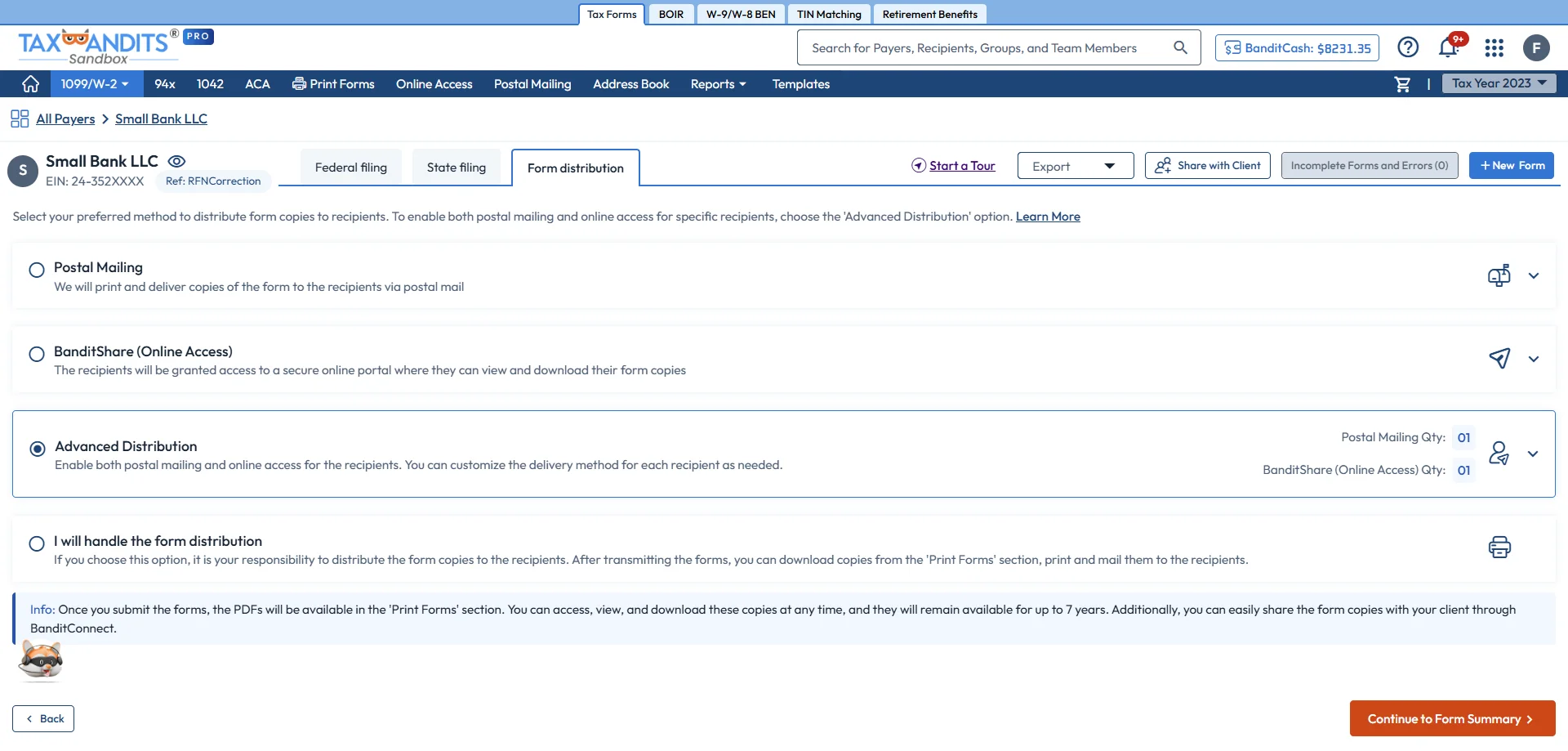Click the Start a Tour compass icon
The height and width of the screenshot is (751, 1568).
919,166
